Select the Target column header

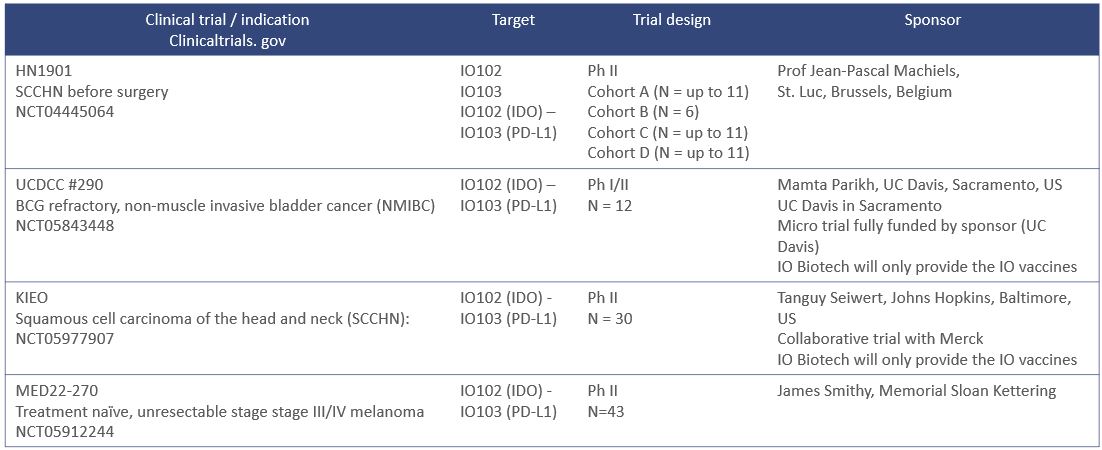coord(514,20)
